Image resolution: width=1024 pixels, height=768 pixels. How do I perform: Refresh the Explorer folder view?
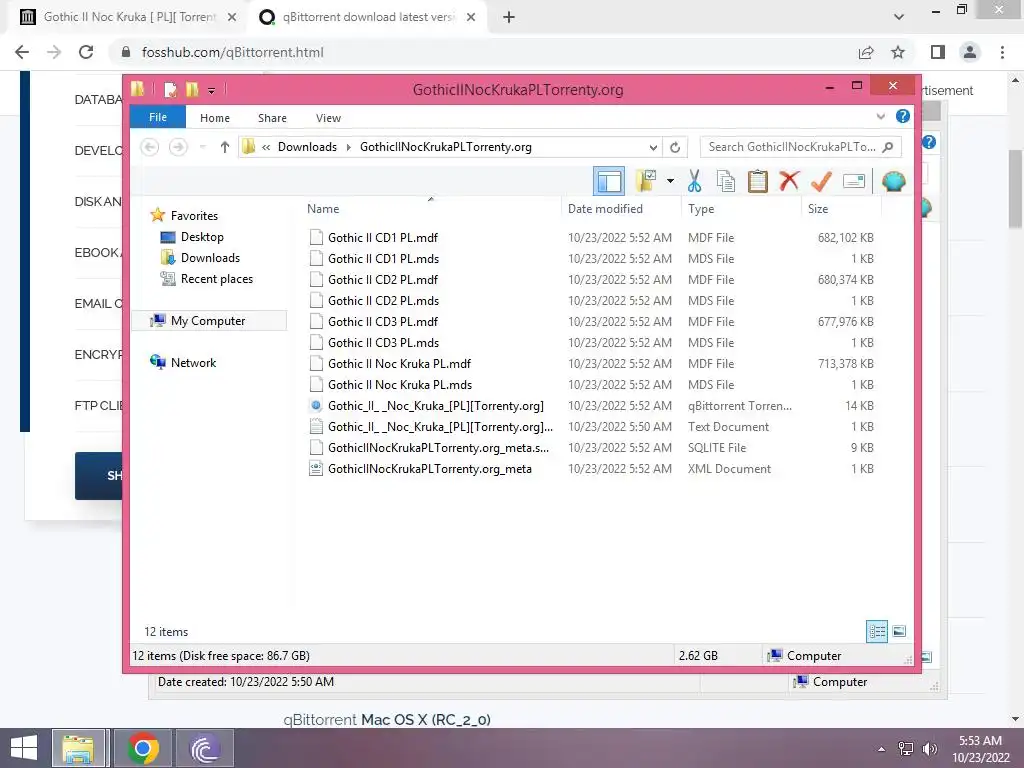[675, 147]
